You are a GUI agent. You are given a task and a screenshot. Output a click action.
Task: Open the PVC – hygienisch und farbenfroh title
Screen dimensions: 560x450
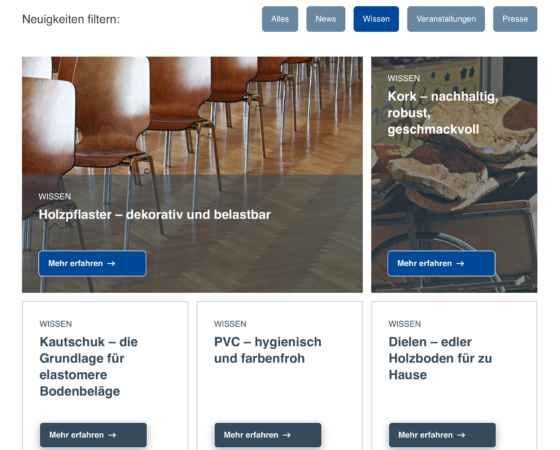tap(268, 350)
